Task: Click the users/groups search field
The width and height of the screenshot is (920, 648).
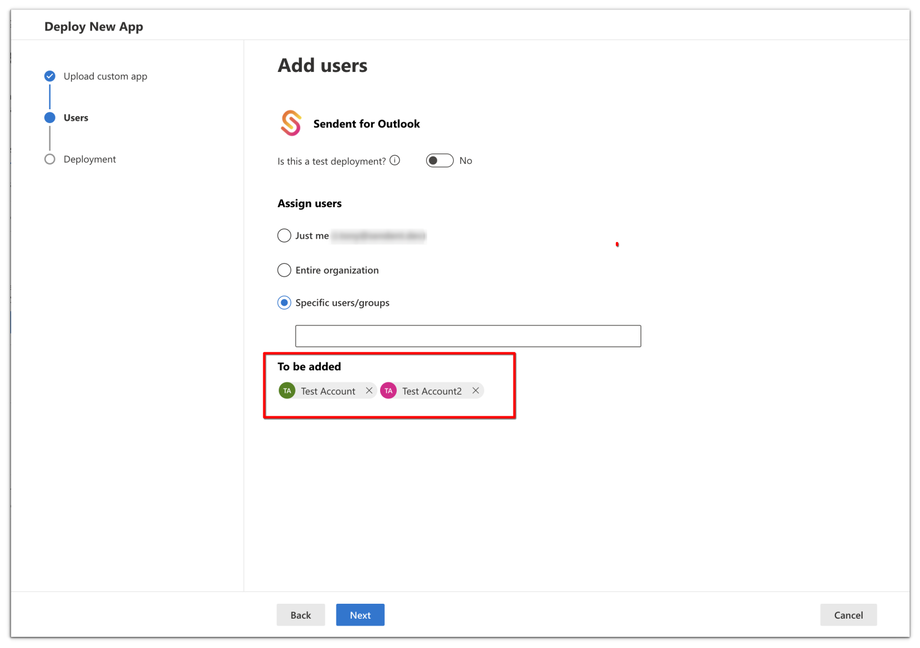Action: 468,336
